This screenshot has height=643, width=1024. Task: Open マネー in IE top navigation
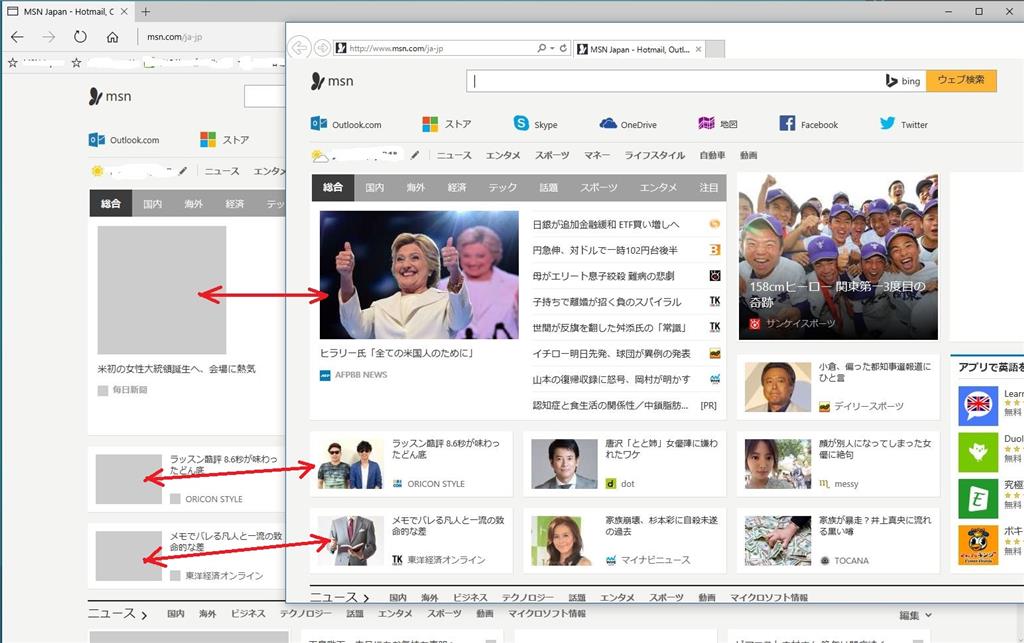pos(596,155)
